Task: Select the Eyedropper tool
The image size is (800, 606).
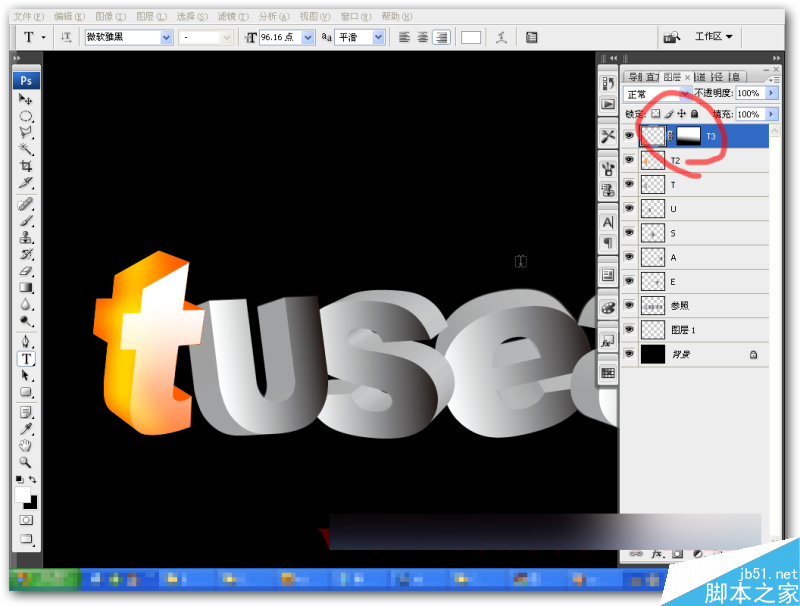Action: [x=26, y=429]
